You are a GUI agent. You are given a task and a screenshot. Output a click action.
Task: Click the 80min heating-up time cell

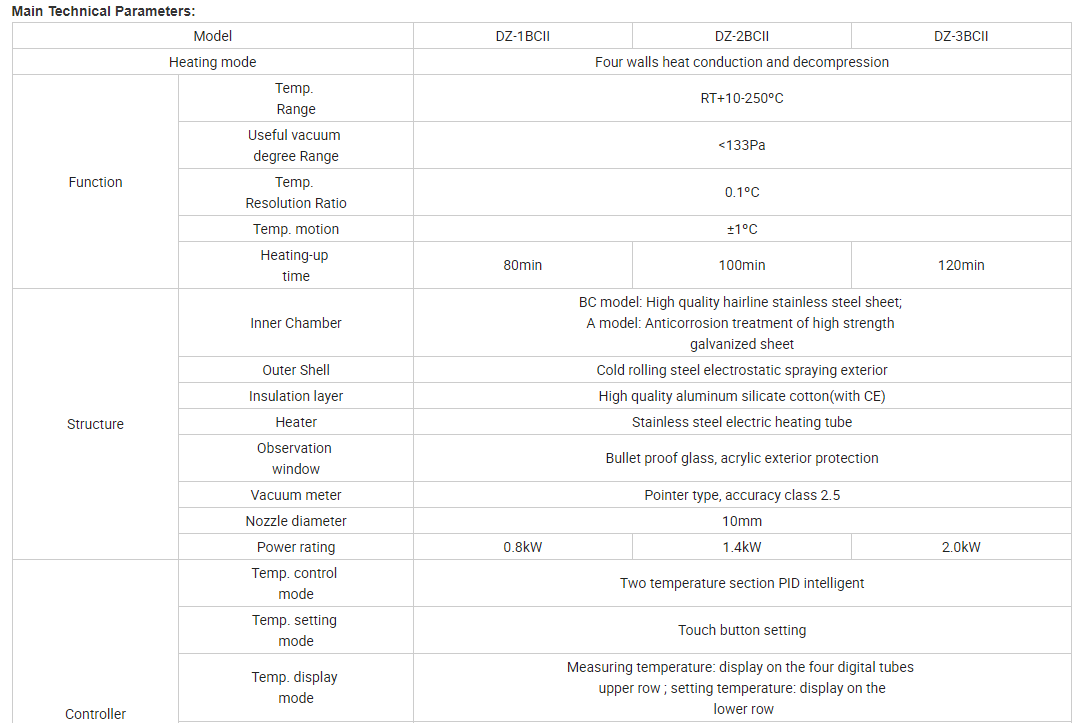[522, 265]
